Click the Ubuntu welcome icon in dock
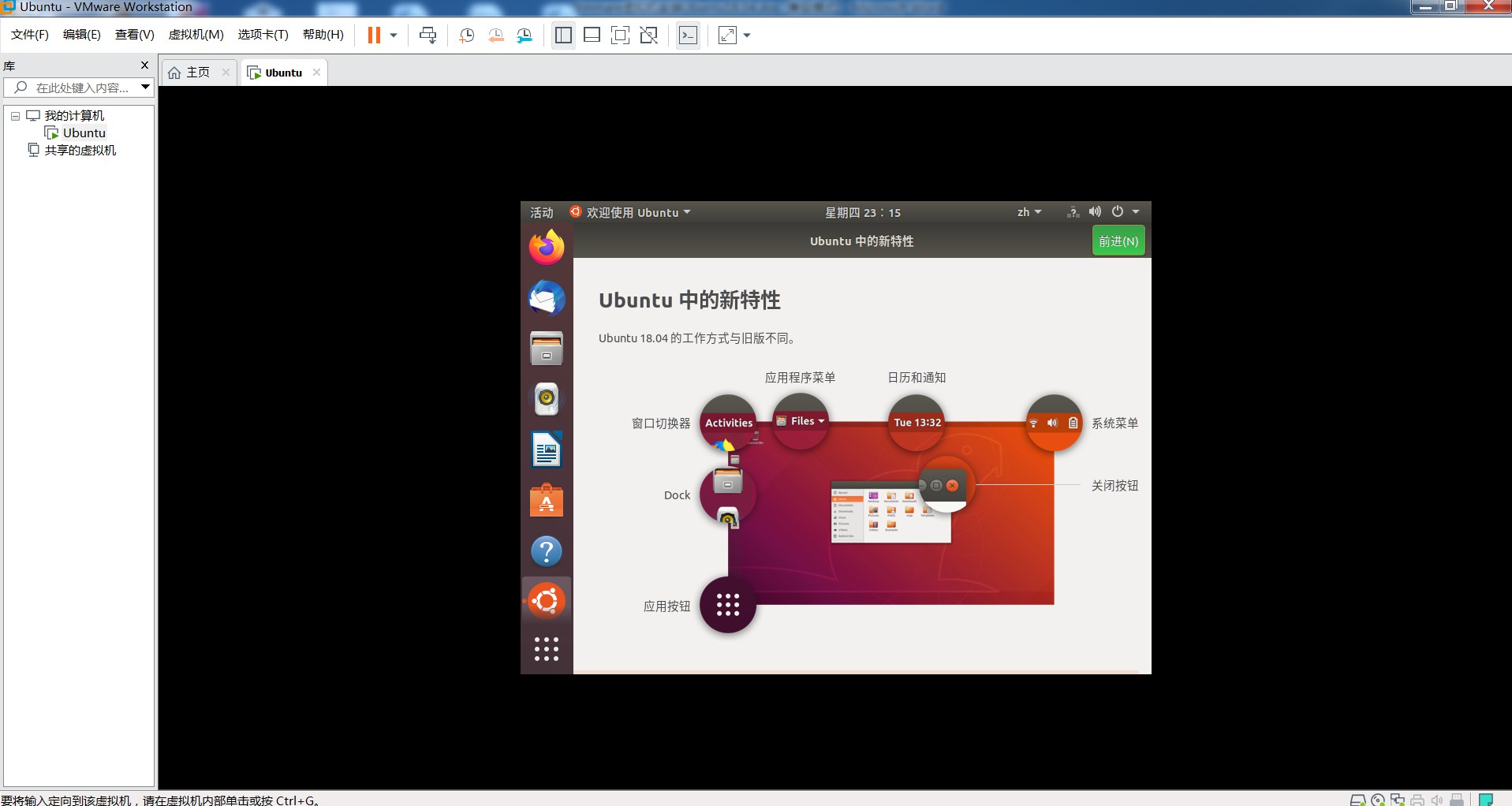 pyautogui.click(x=547, y=601)
